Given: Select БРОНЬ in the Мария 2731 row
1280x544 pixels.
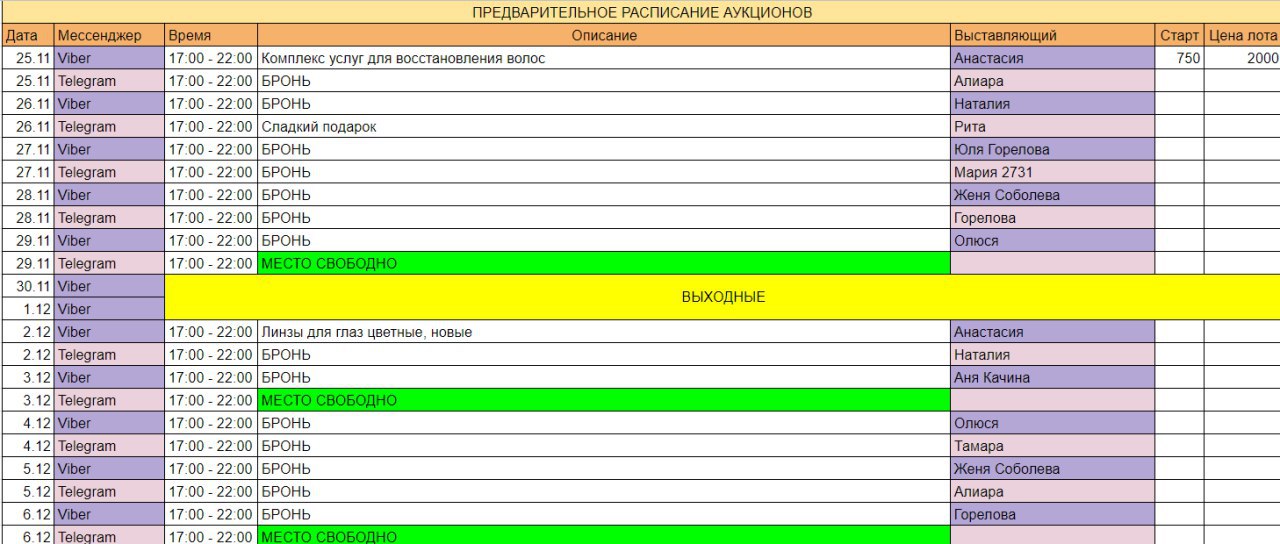Looking at the screenshot, I should (x=604, y=172).
